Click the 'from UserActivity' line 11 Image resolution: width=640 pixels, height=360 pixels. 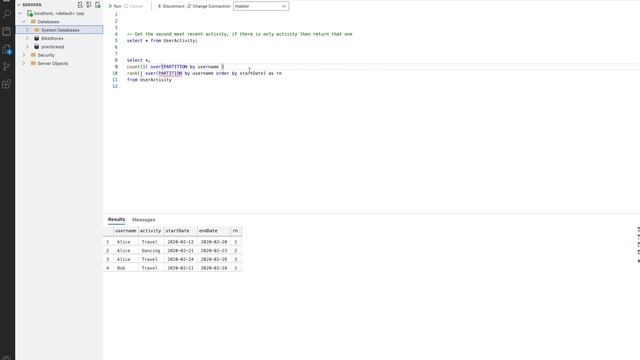coord(149,80)
